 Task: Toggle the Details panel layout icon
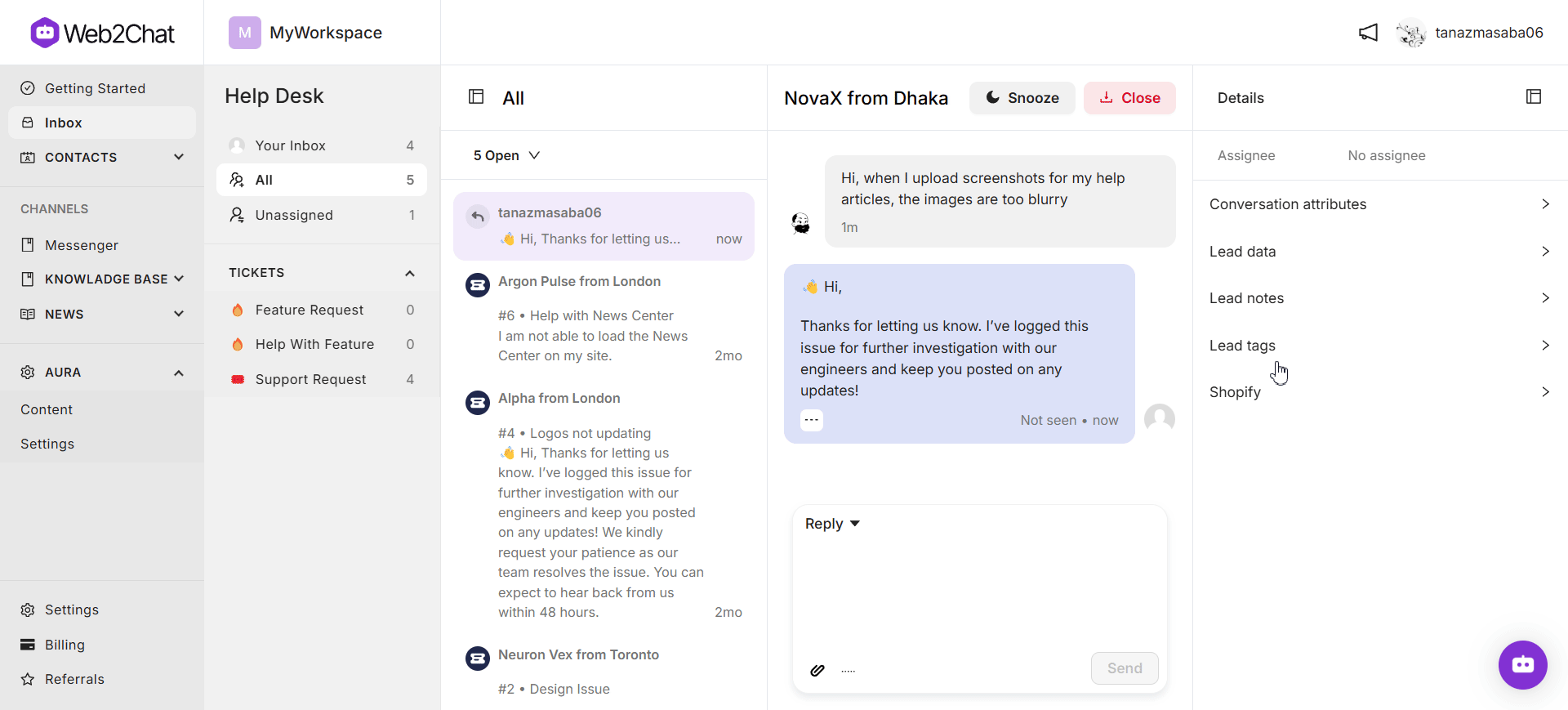click(1534, 96)
